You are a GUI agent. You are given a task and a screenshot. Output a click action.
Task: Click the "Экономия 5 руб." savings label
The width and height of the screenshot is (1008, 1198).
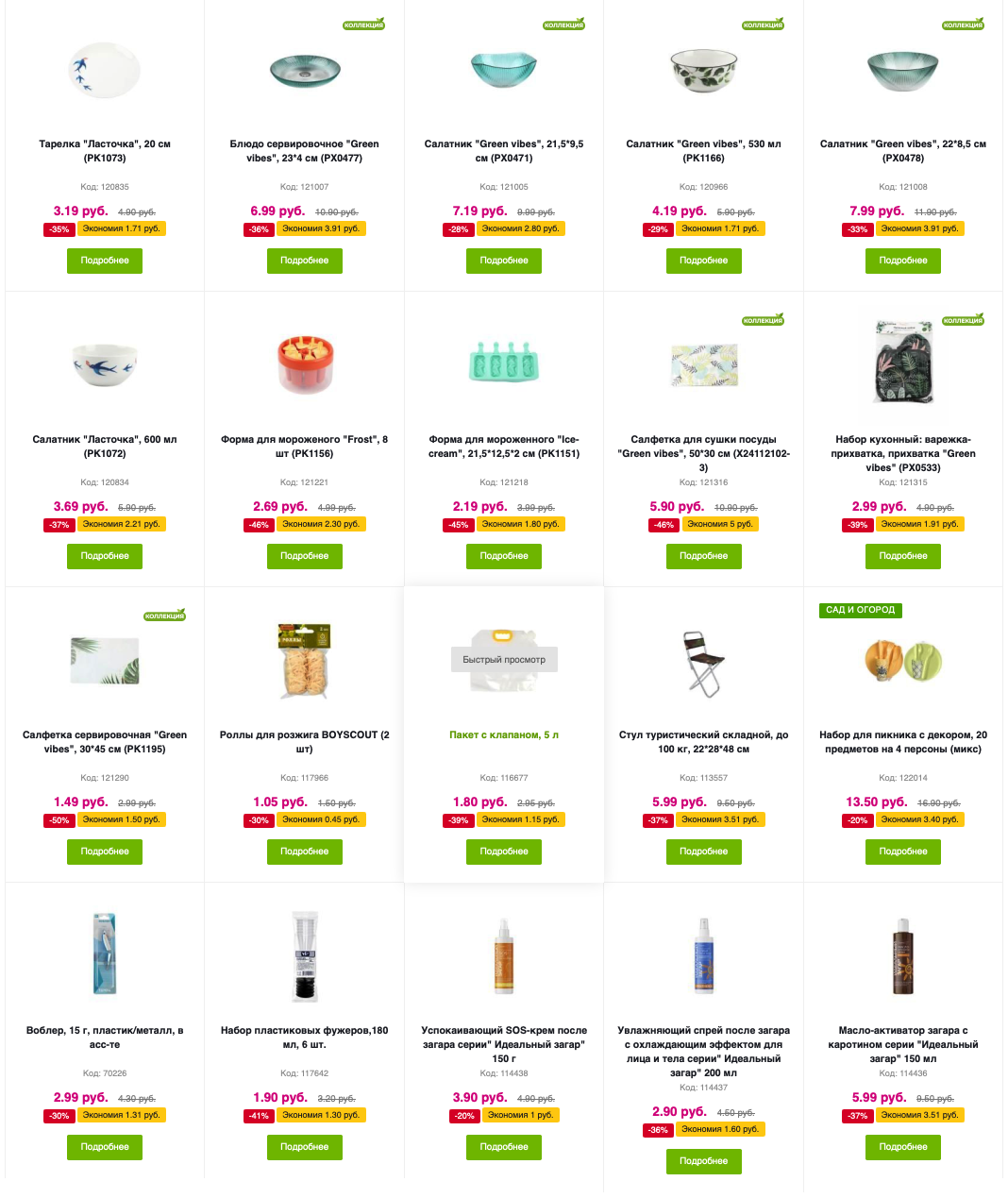(x=720, y=524)
